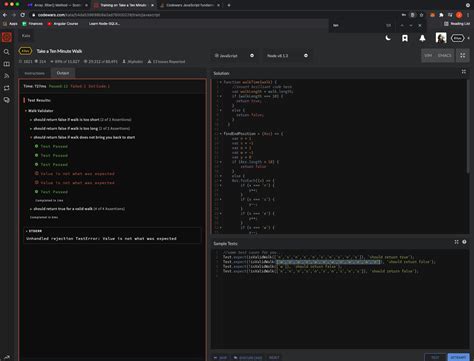Click the DISCUSS button
The width and height of the screenshot is (474, 361).
click(248, 358)
